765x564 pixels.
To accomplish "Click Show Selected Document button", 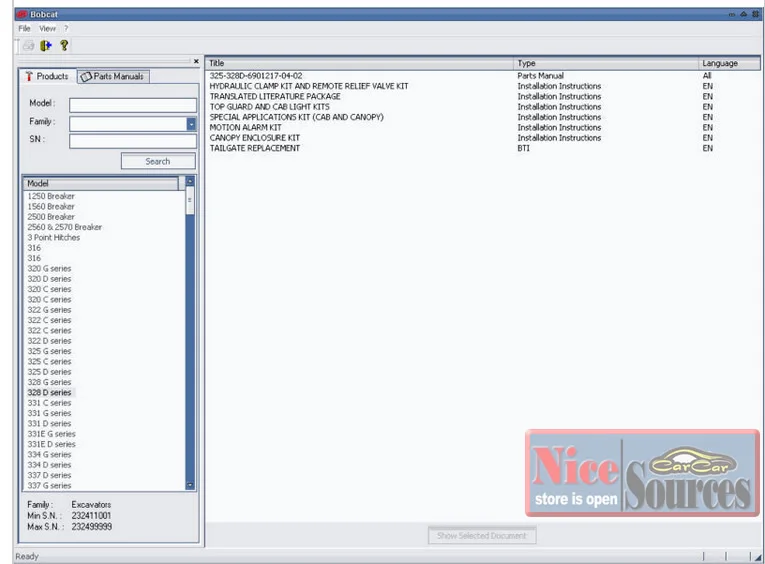I will coord(482,536).
